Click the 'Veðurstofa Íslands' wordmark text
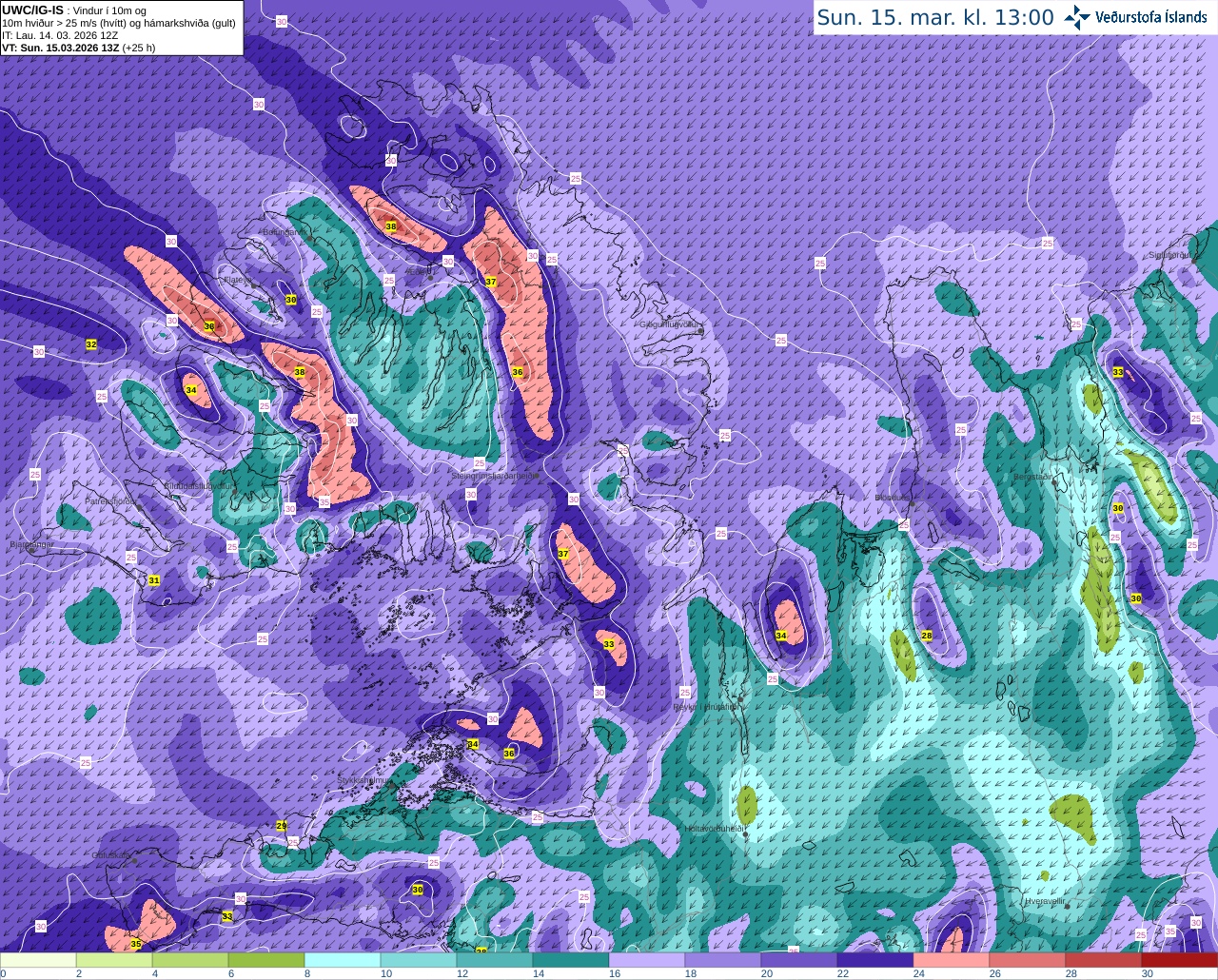 coord(1150,17)
